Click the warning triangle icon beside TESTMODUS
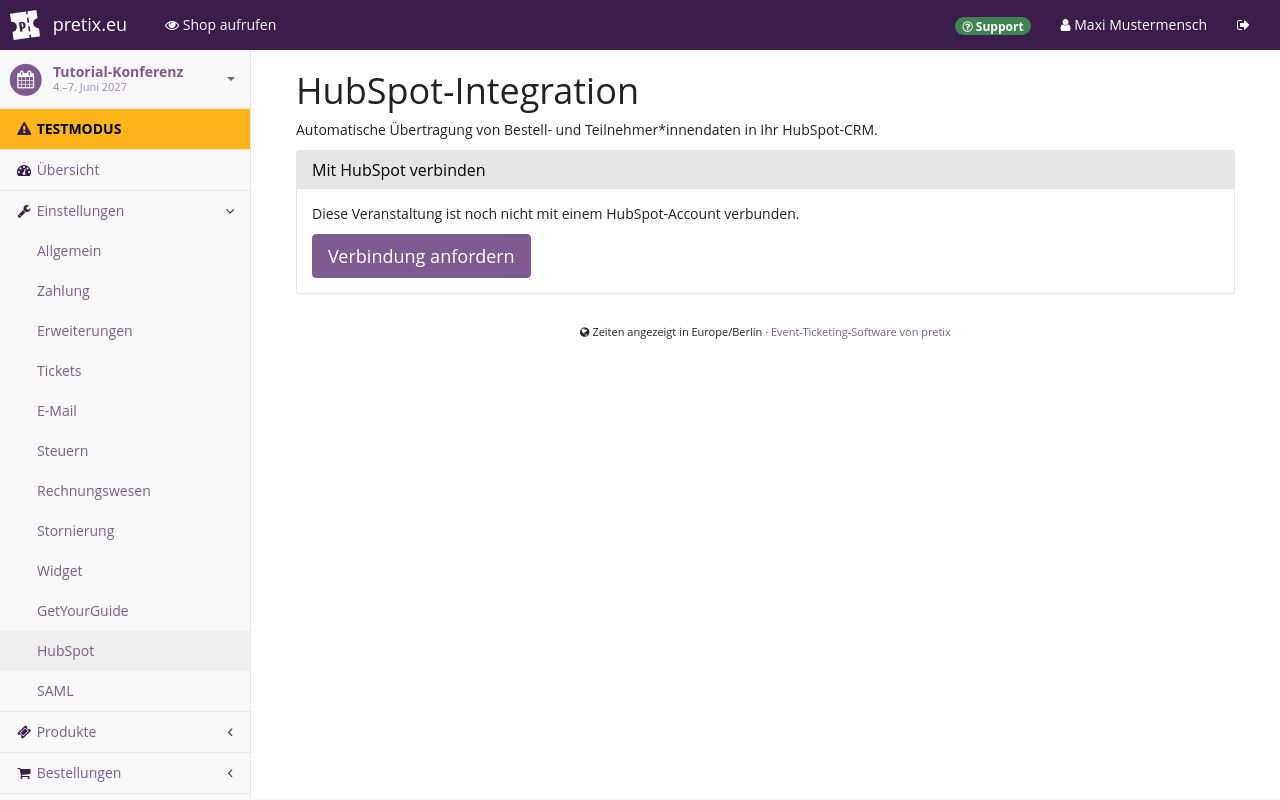Screen dimensions: 1280x800 (x=24, y=129)
